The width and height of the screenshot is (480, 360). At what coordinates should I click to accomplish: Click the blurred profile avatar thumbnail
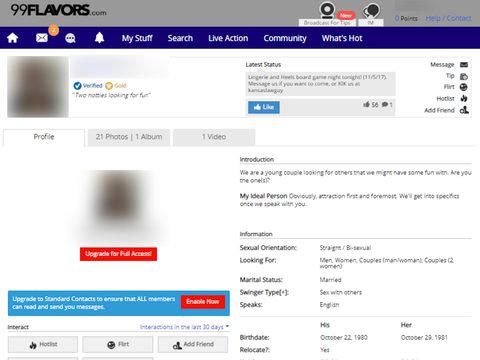(x=38, y=87)
